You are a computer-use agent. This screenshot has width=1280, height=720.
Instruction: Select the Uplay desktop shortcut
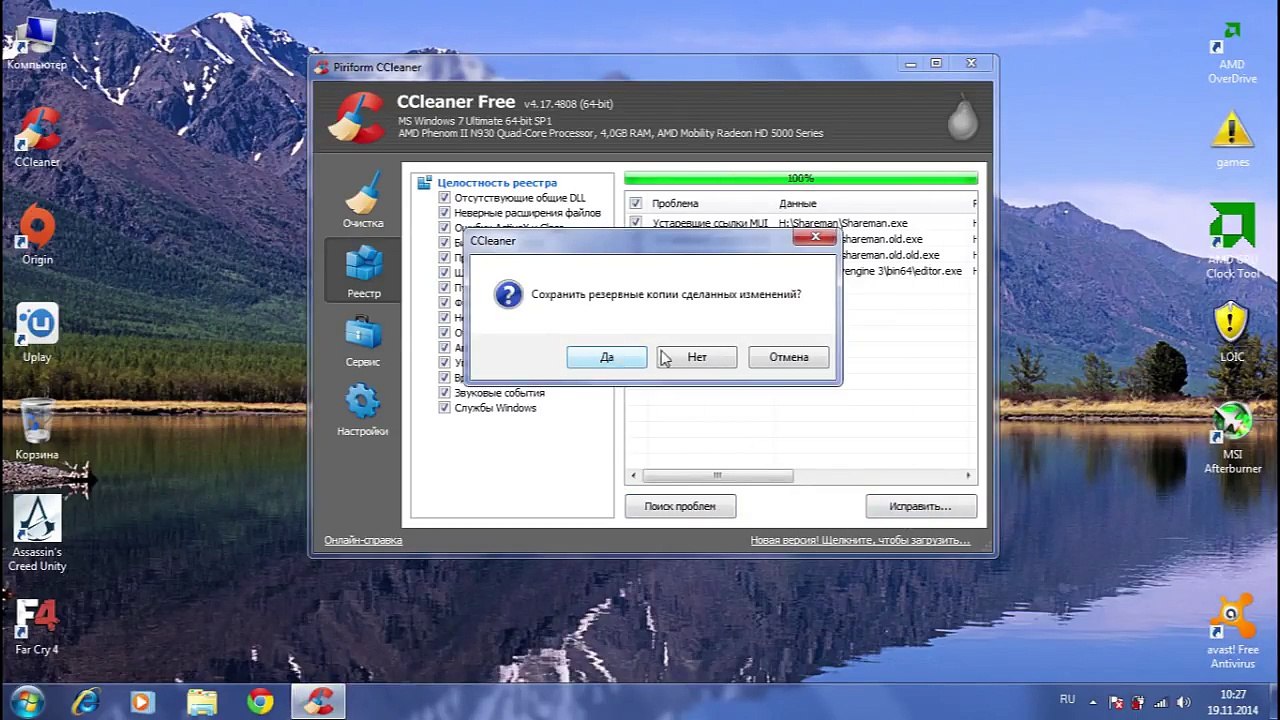coord(37,333)
